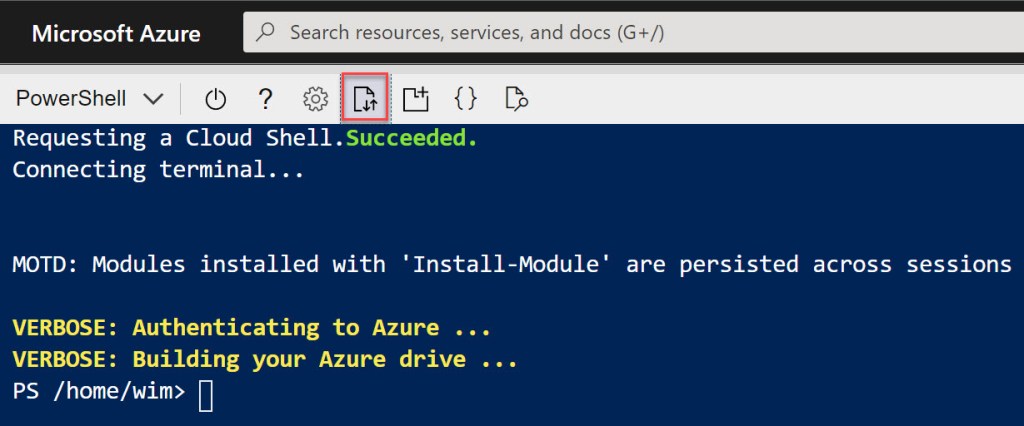The width and height of the screenshot is (1024, 426).
Task: Click the 'PS /home/wim>' prompt text
Action: (99, 393)
